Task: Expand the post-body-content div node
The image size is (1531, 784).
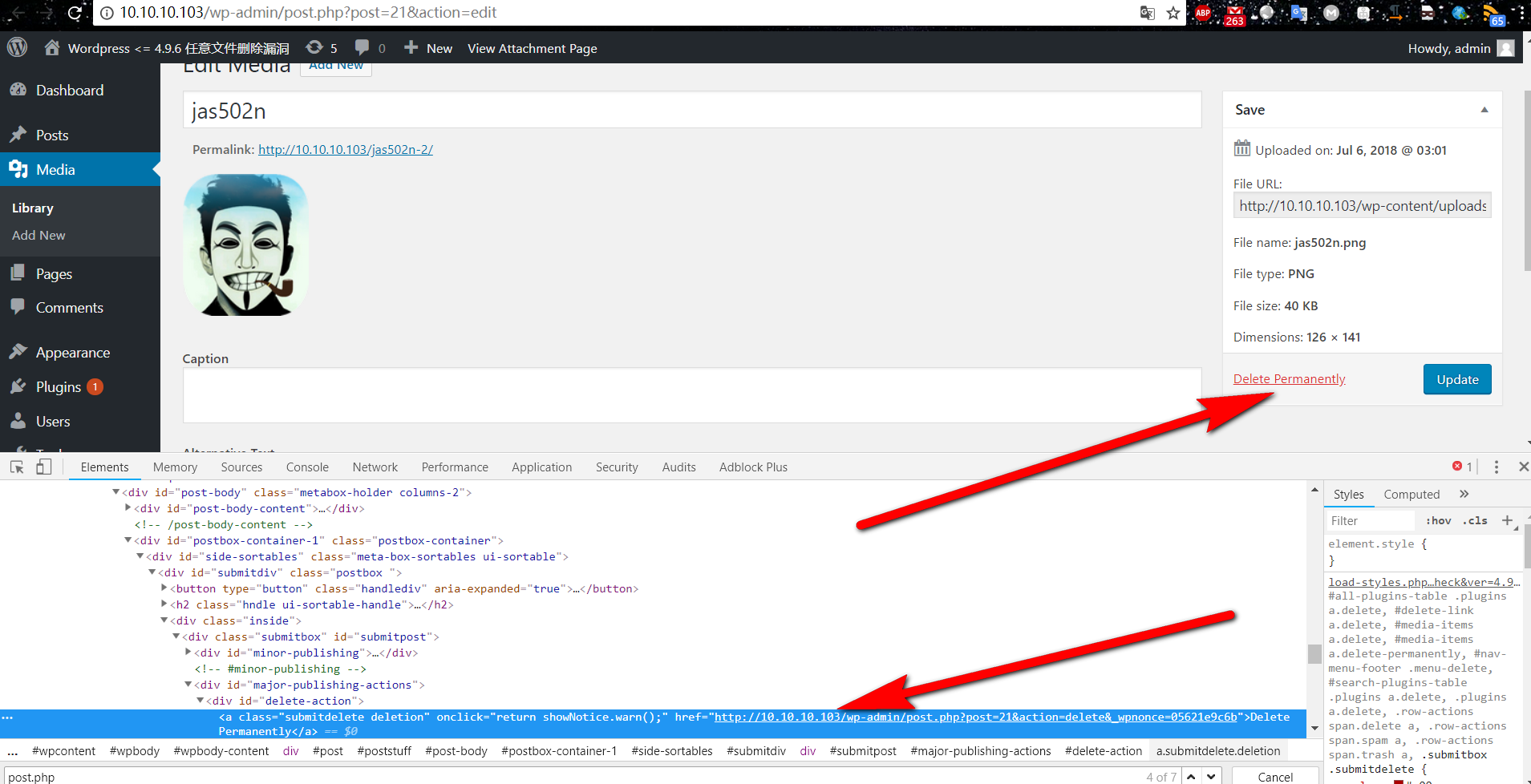Action: click(x=128, y=508)
